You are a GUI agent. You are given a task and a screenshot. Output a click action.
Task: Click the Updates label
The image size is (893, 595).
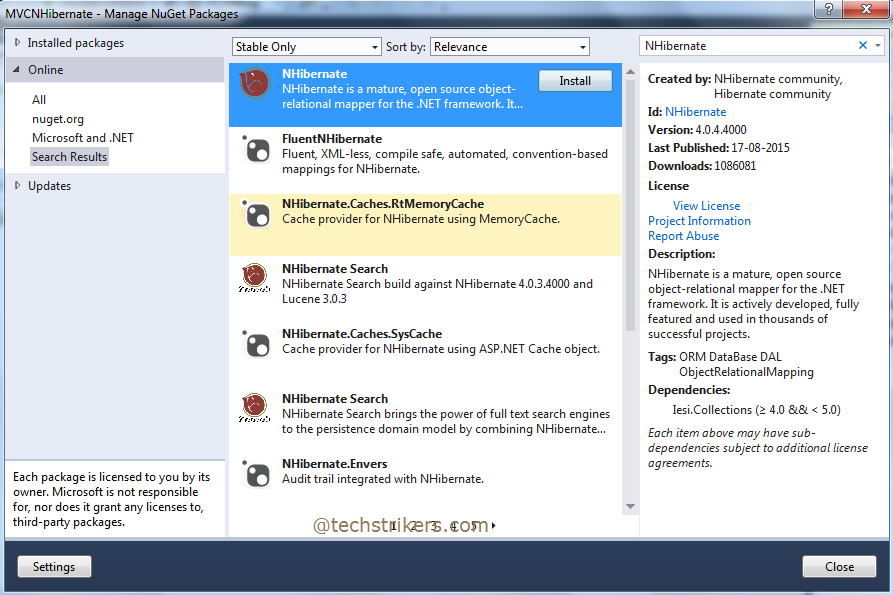point(50,186)
